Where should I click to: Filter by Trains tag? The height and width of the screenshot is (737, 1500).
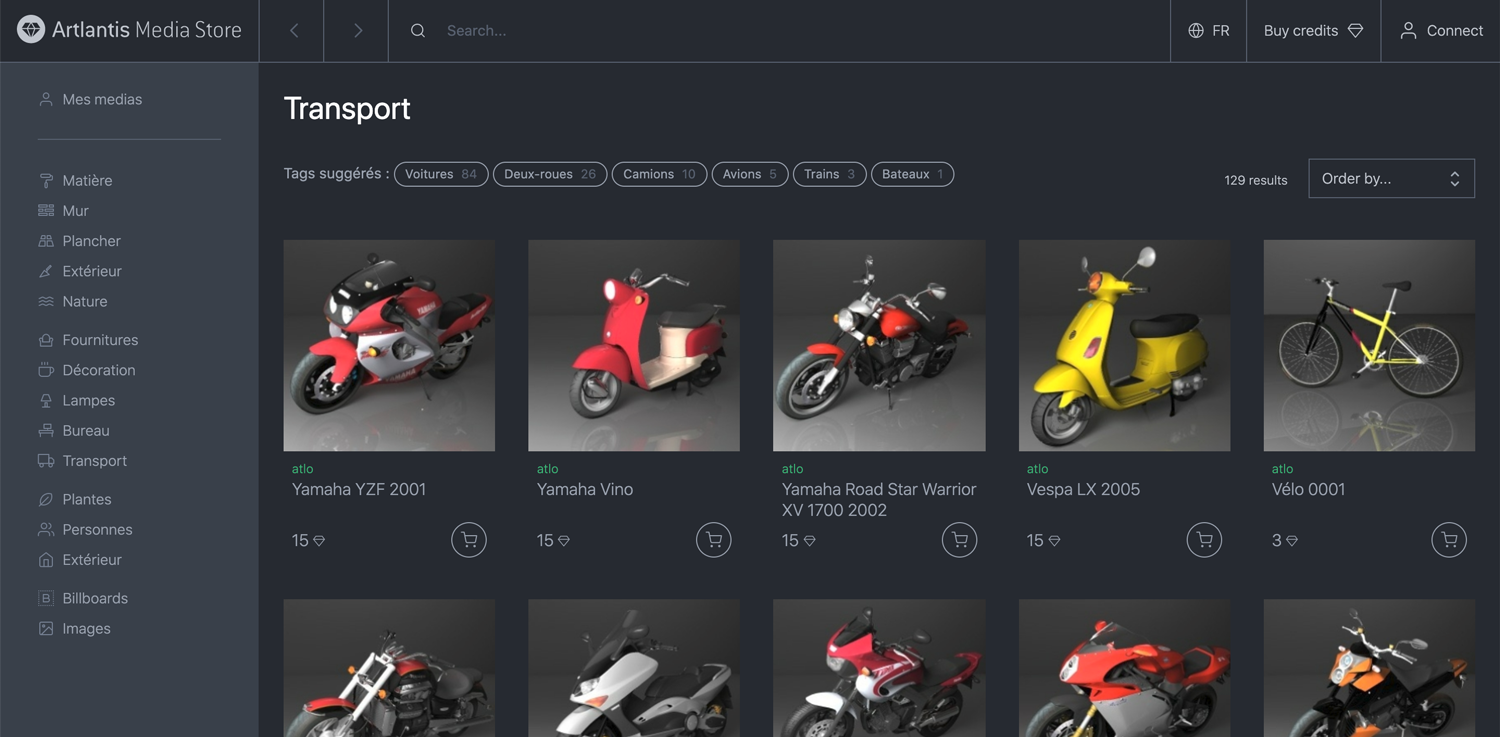click(829, 174)
